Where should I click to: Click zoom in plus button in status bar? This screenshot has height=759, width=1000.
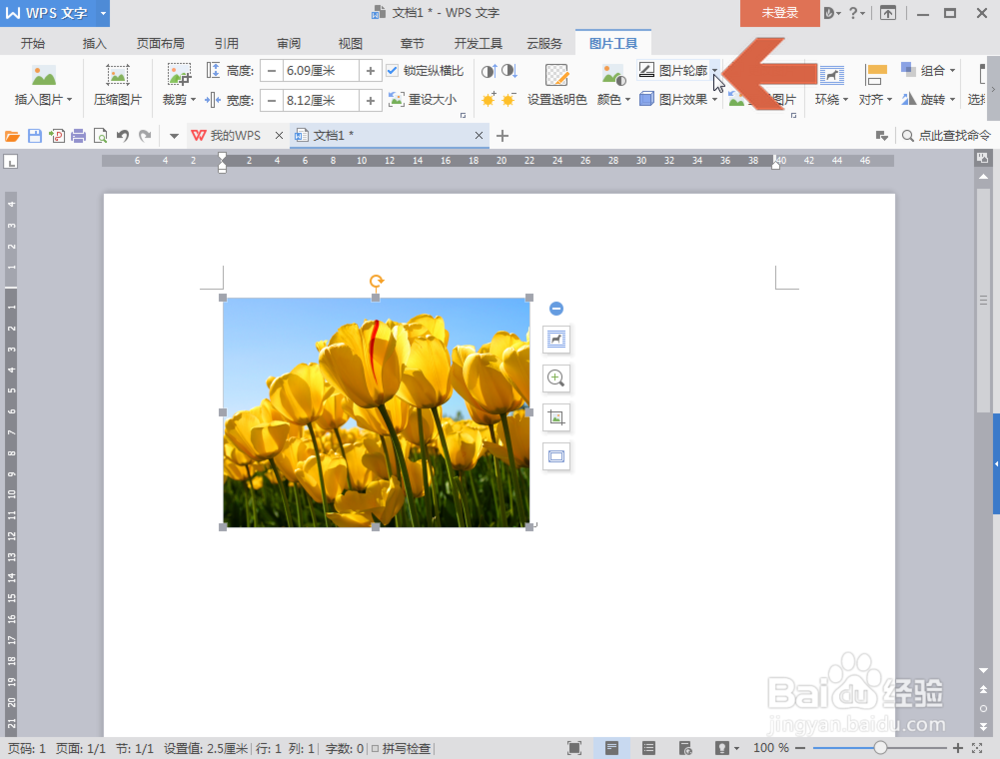(x=958, y=748)
